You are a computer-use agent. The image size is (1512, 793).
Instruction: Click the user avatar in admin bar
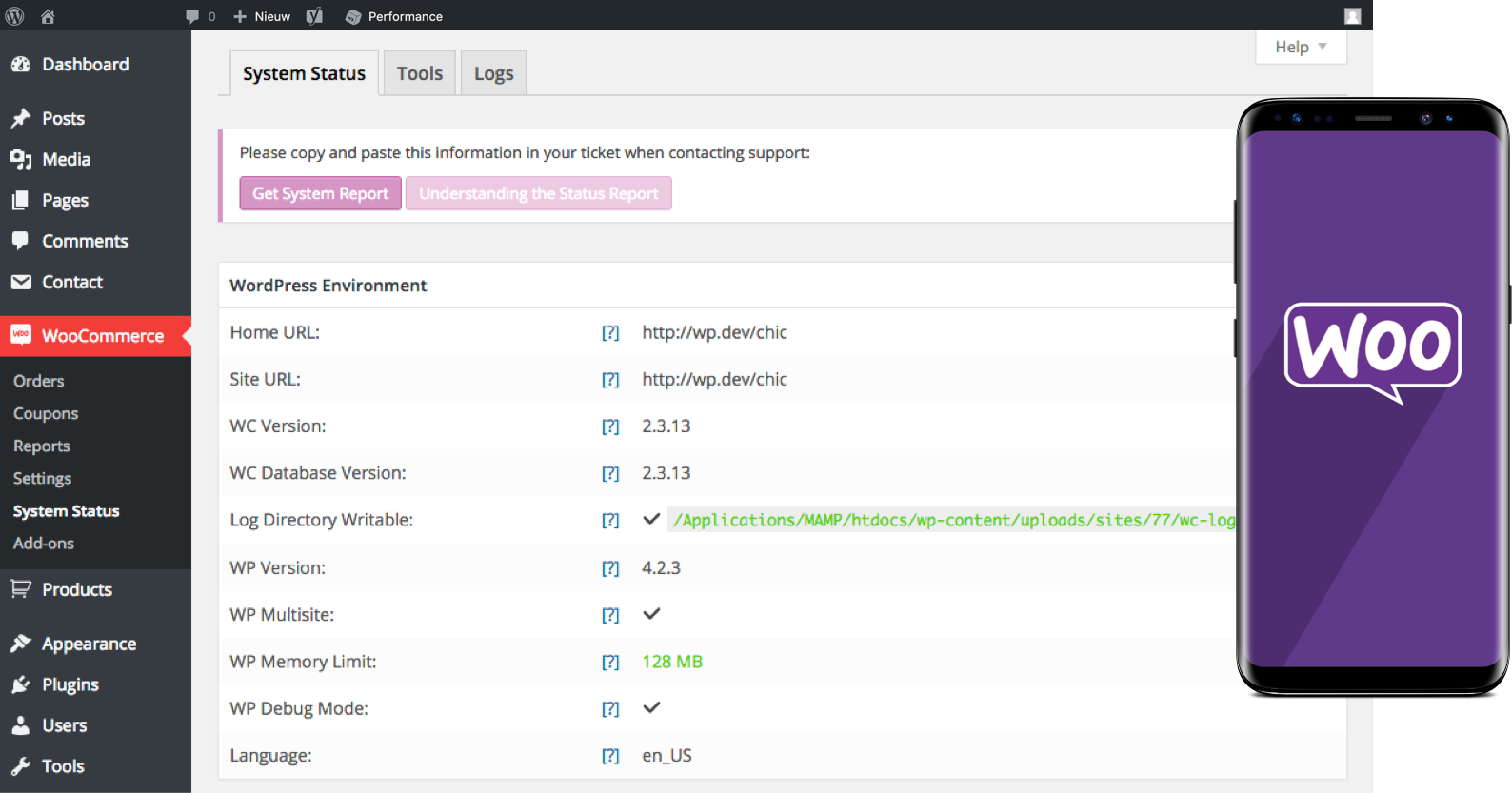(1352, 16)
